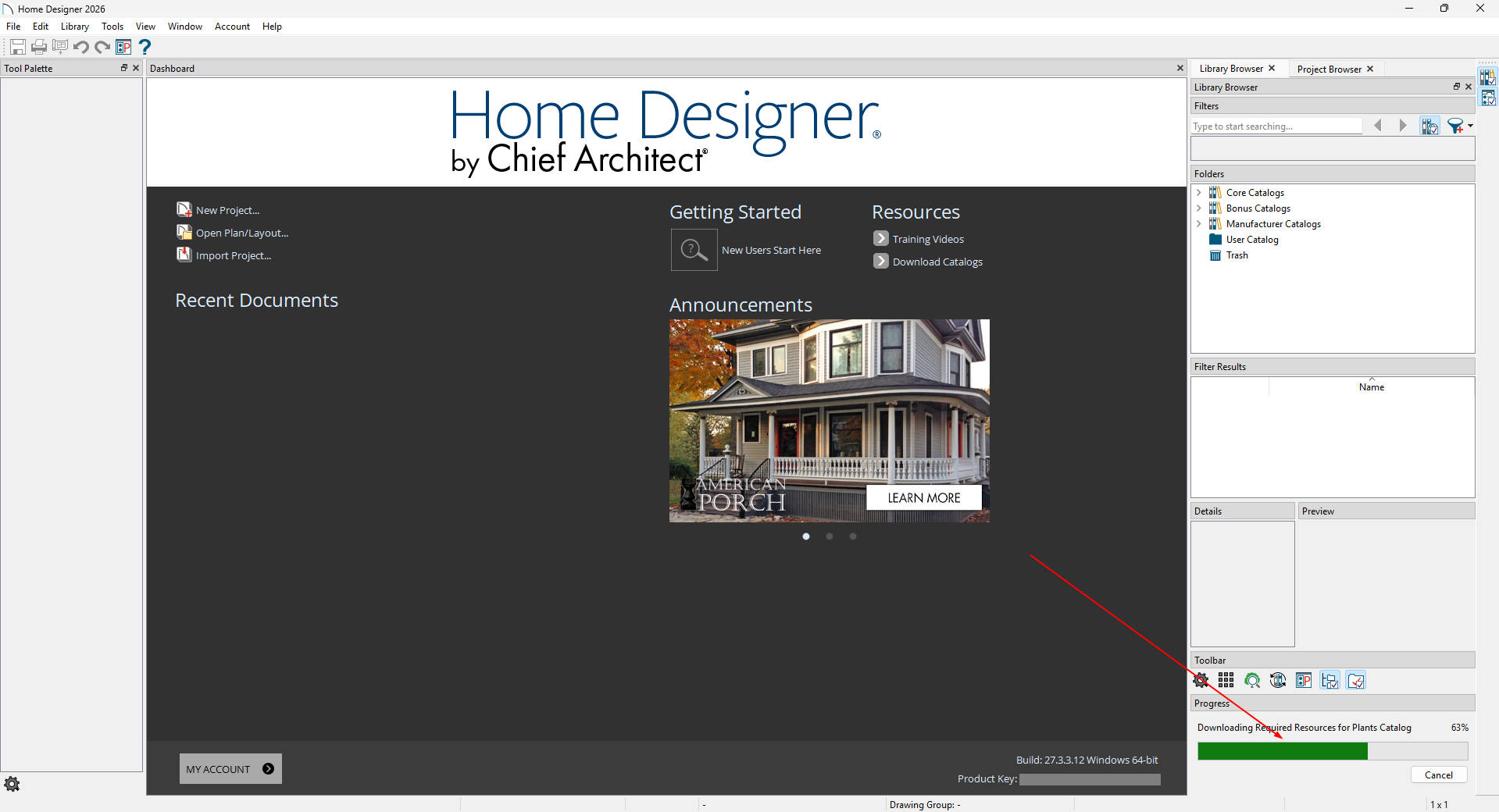
Task: Click the arrow icon beside Training Videos
Action: click(x=881, y=238)
